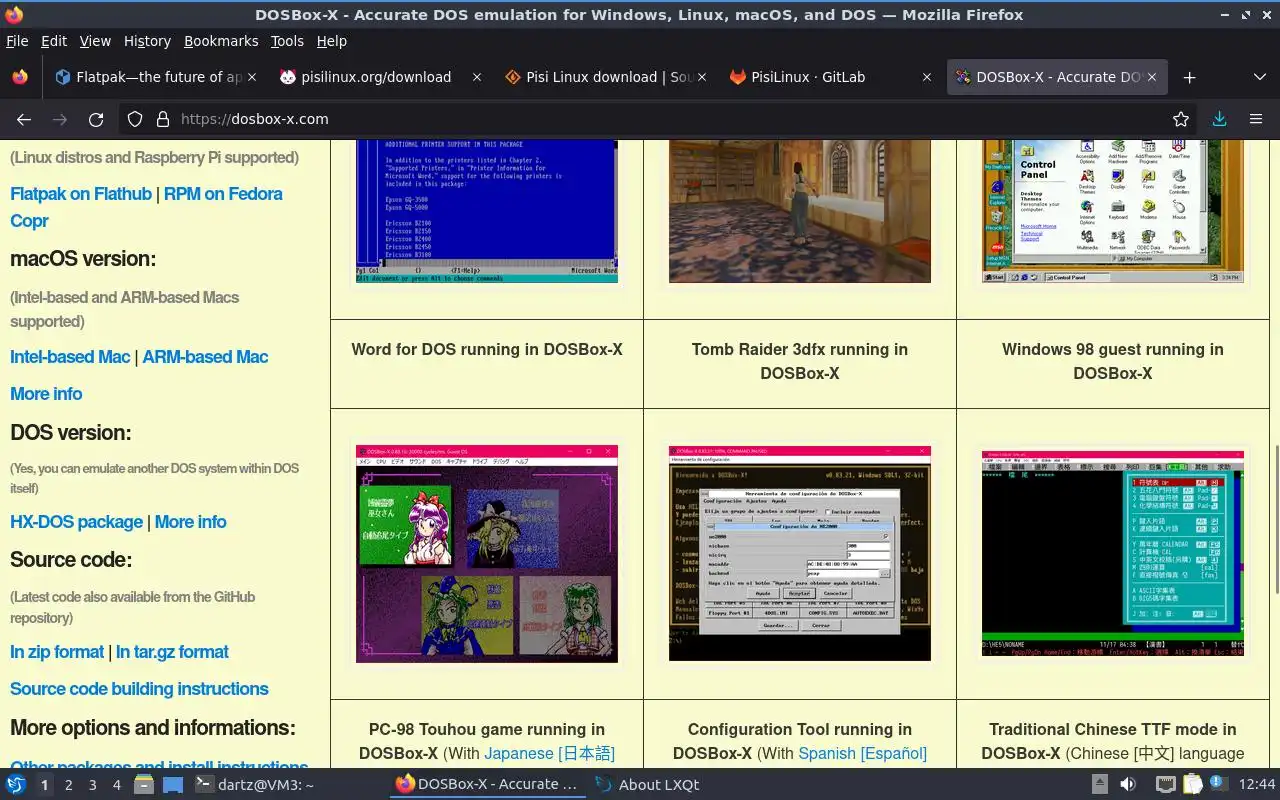
Task: Switch to virtual desktop 2
Action: click(68, 785)
